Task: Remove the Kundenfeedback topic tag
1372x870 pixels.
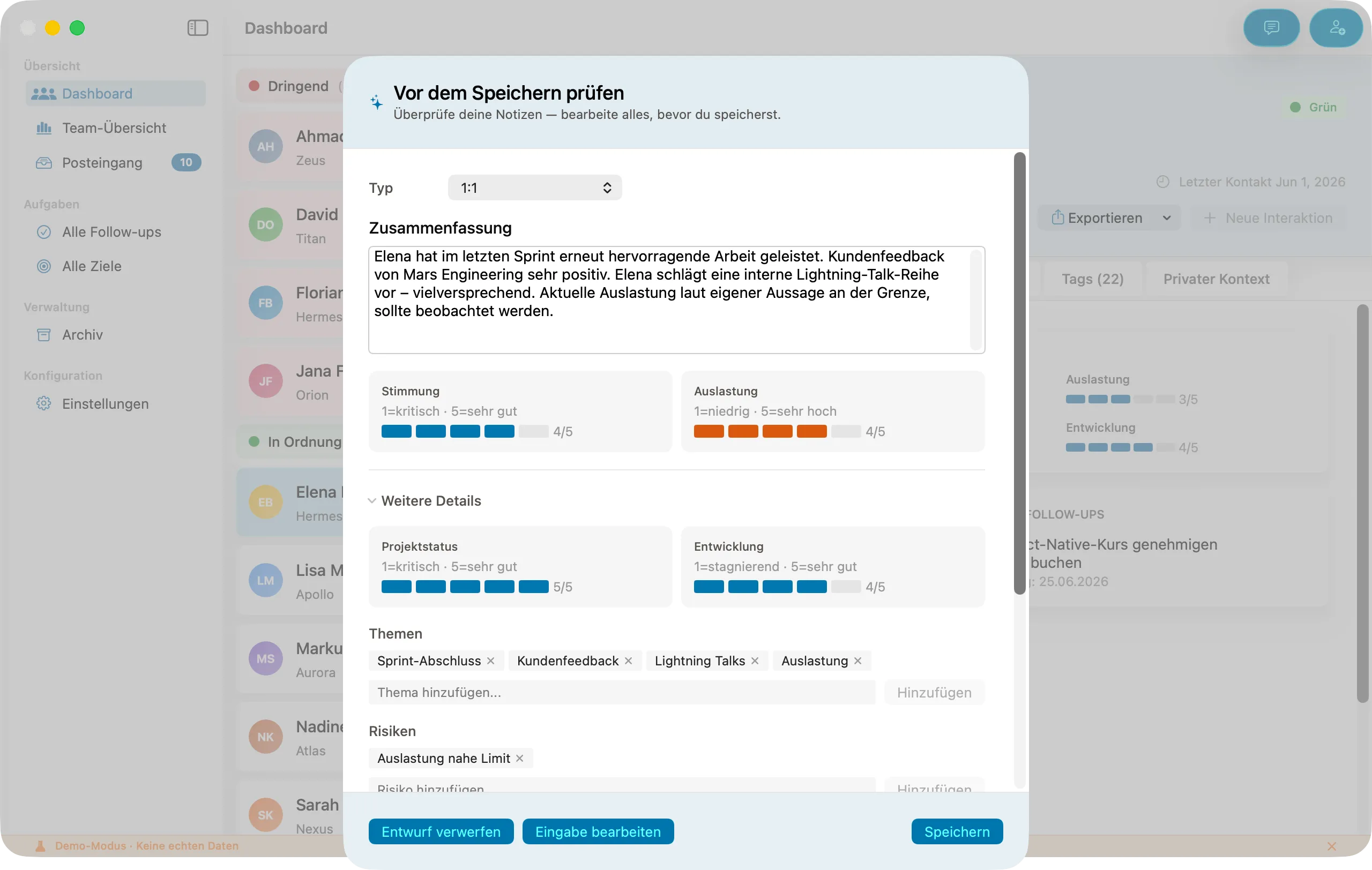Action: pos(629,661)
